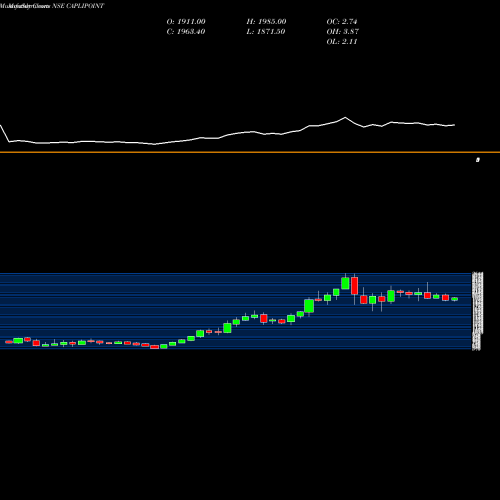Click the high price label H: 1985.00
Image resolution: width=500 pixels, height=500 pixels.
point(266,22)
